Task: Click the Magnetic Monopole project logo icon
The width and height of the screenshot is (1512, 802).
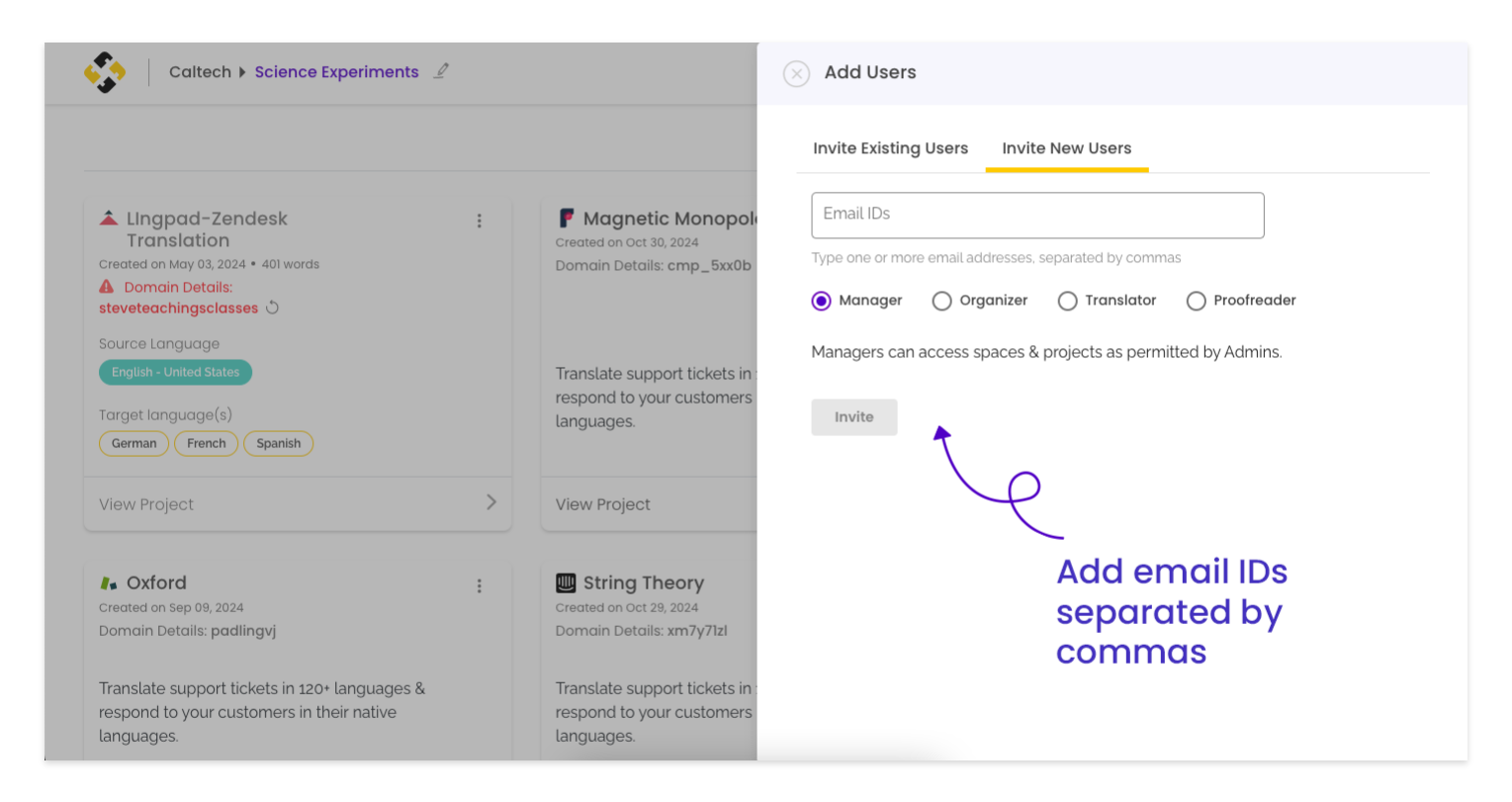Action: coord(566,218)
